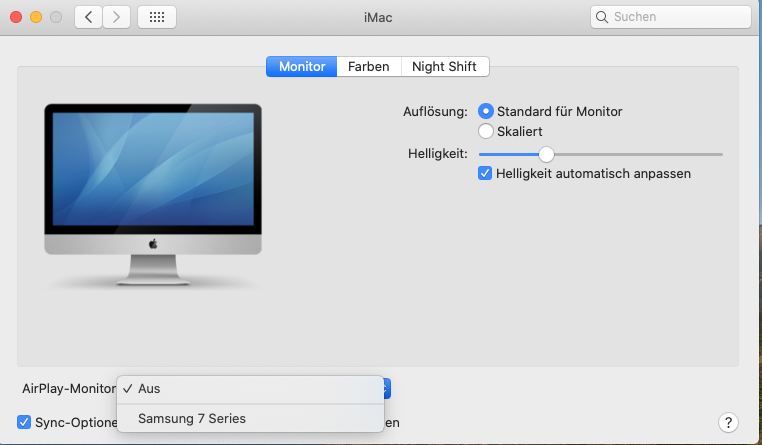Choose 'Aus' in AirPlay dropdown
762x445 pixels.
[x=150, y=388]
